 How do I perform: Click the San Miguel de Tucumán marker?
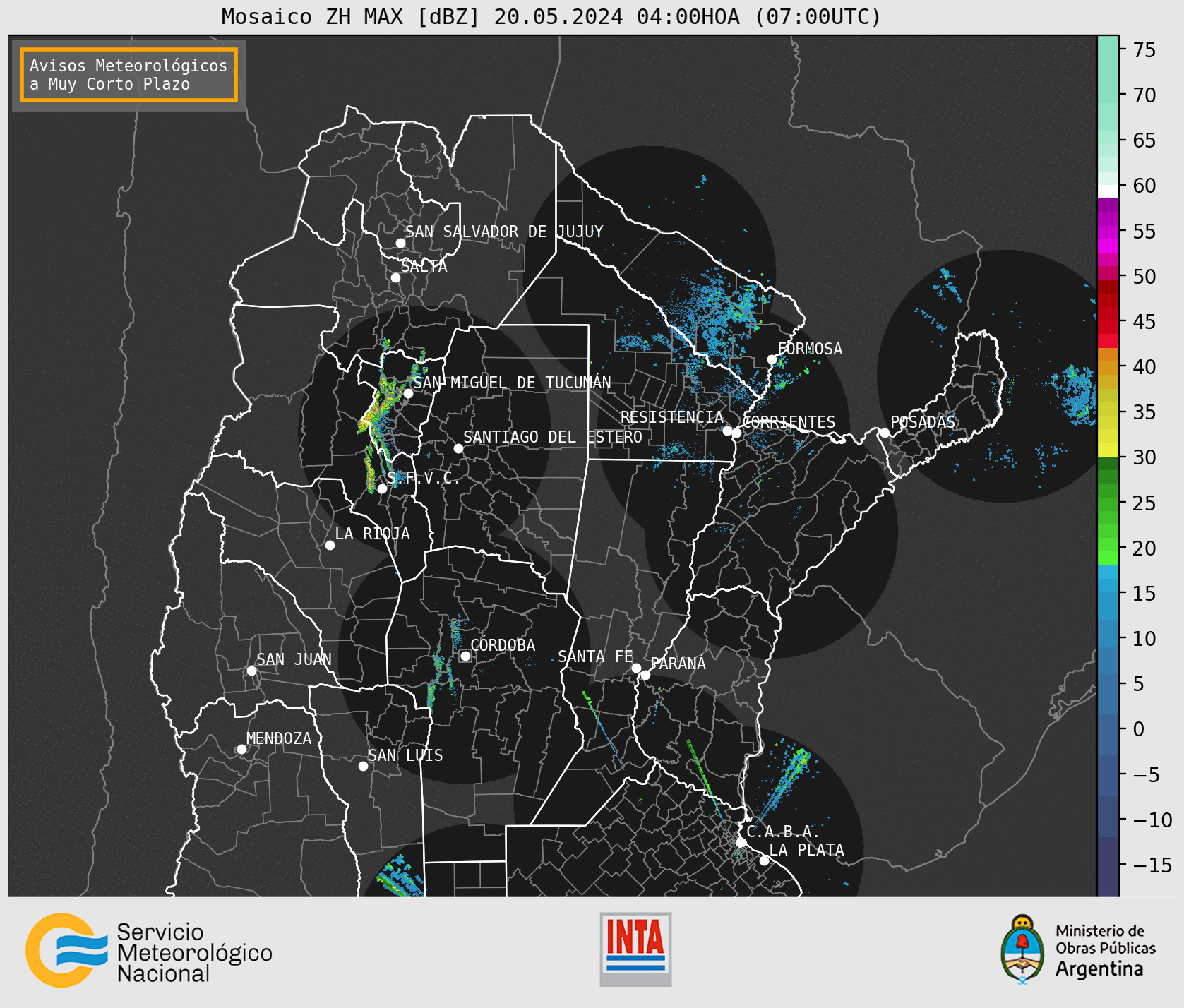click(408, 393)
